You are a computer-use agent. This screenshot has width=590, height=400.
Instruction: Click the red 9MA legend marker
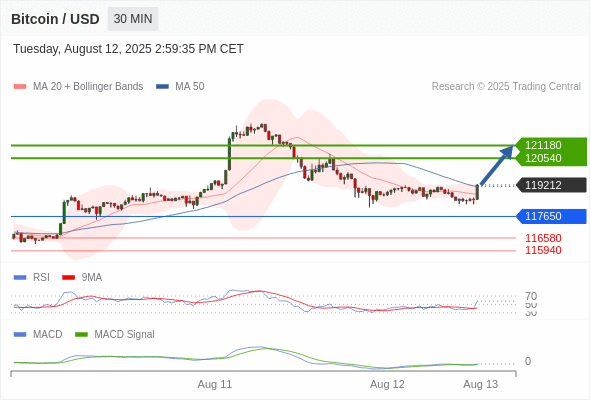point(68,278)
